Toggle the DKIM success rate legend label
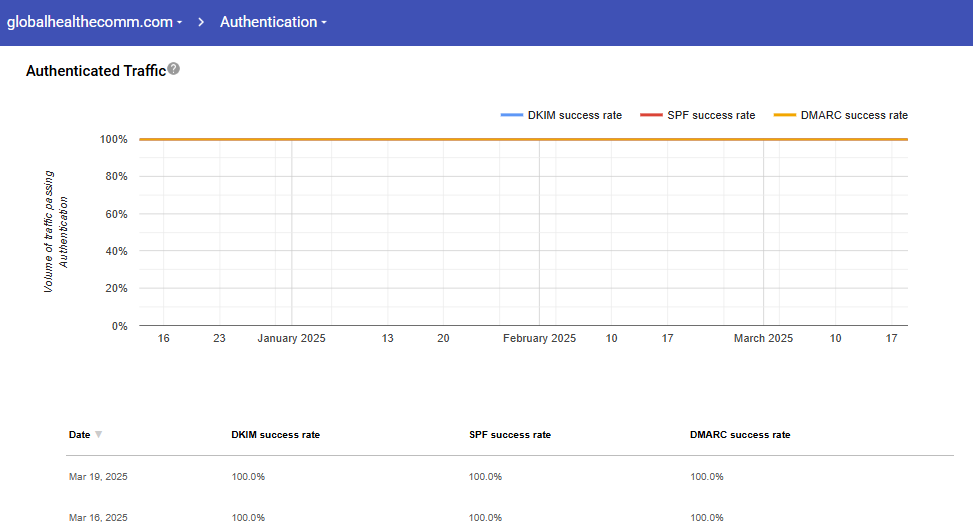Image resolution: width=973 pixels, height=531 pixels. pos(574,116)
